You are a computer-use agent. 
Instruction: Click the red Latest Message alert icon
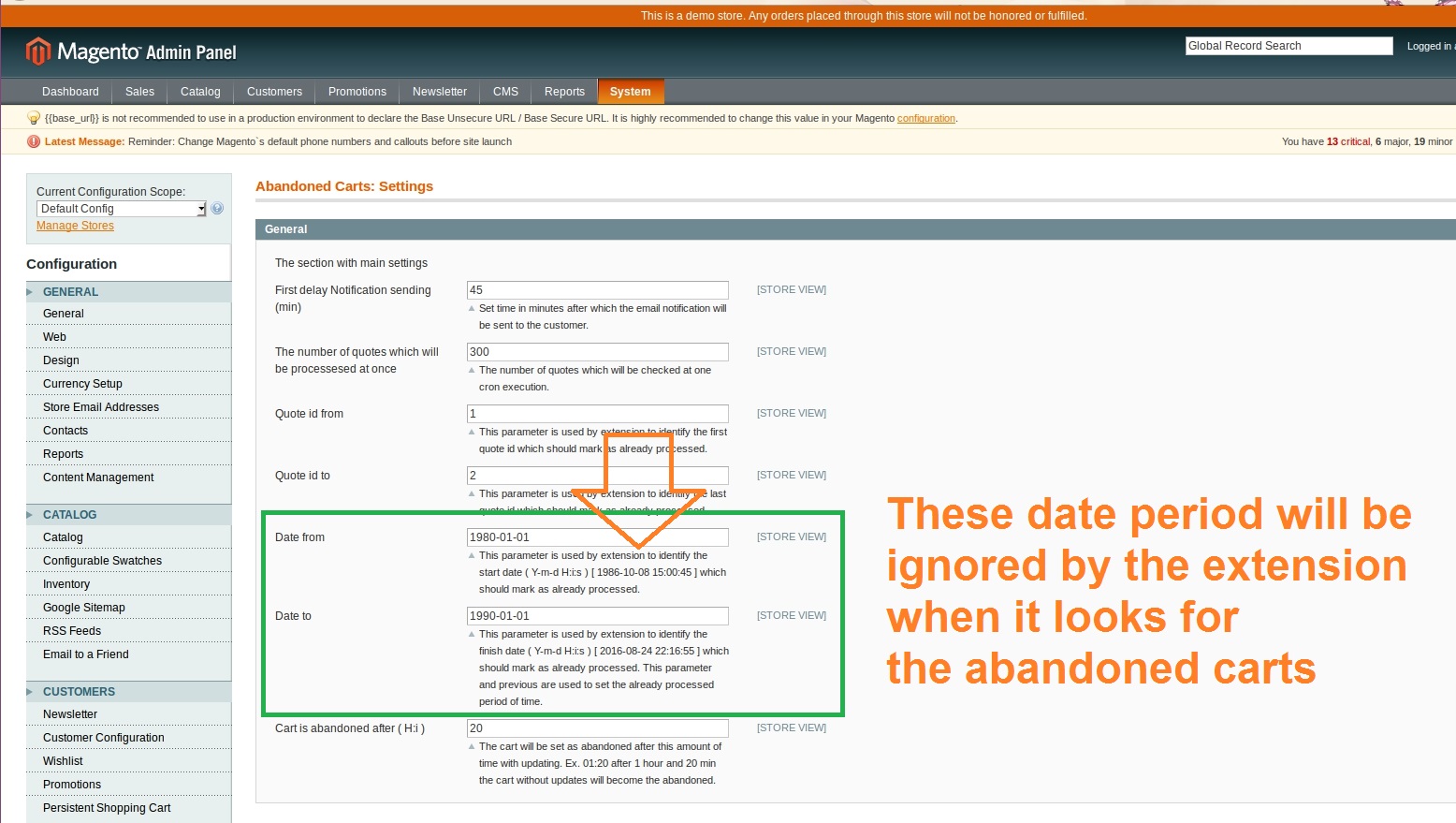pyautogui.click(x=34, y=141)
